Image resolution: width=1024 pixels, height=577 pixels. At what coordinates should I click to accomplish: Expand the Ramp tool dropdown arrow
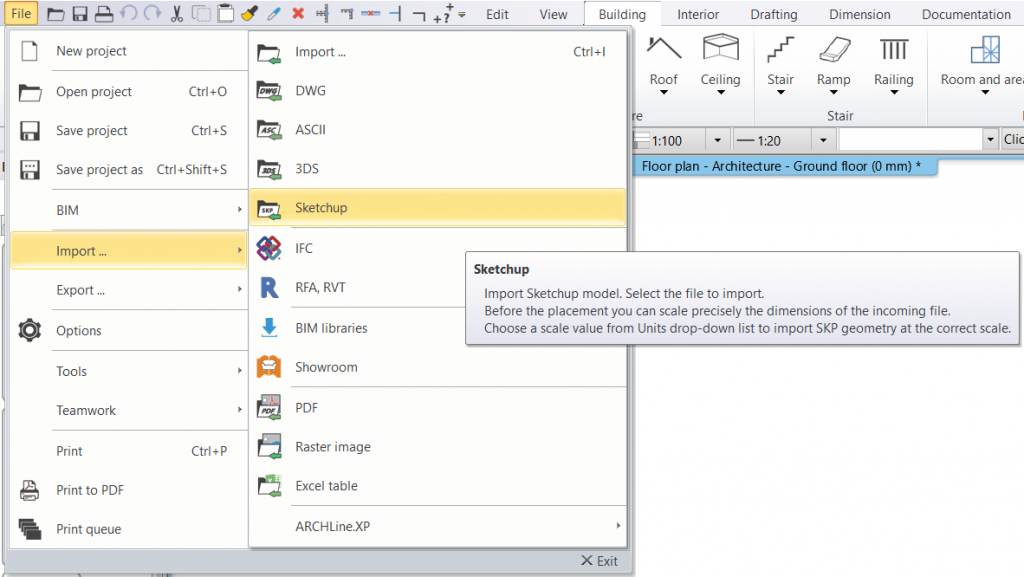click(834, 93)
